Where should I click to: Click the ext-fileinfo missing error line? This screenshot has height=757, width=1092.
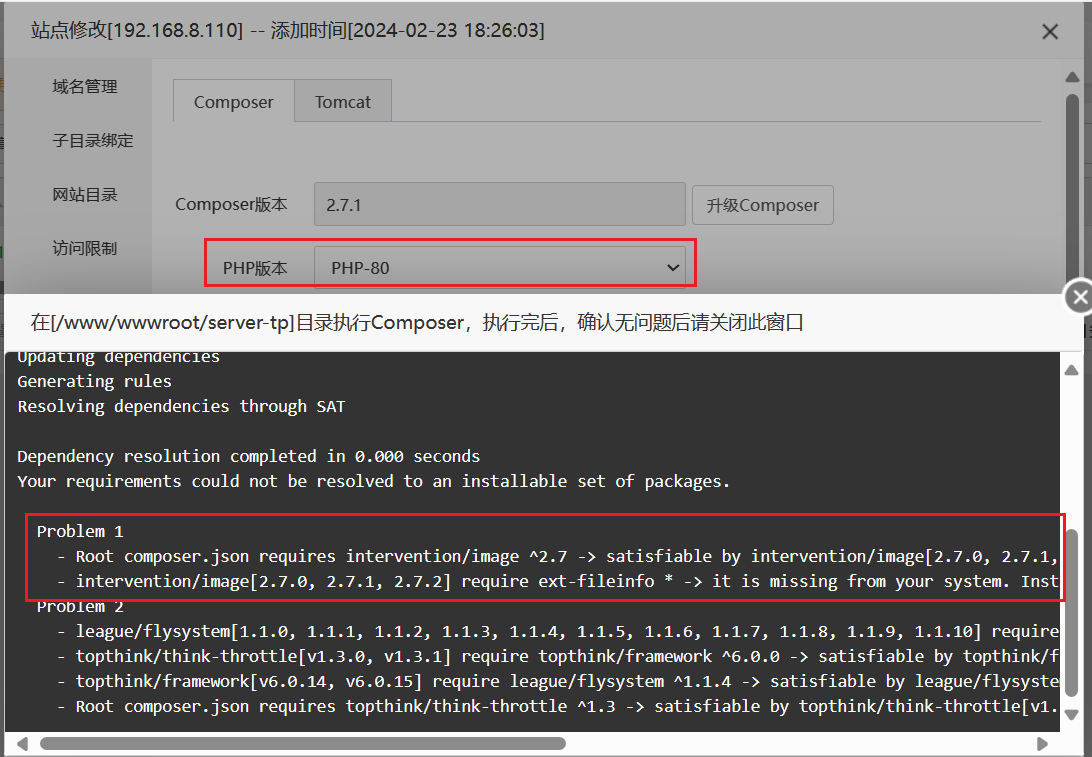[557, 582]
